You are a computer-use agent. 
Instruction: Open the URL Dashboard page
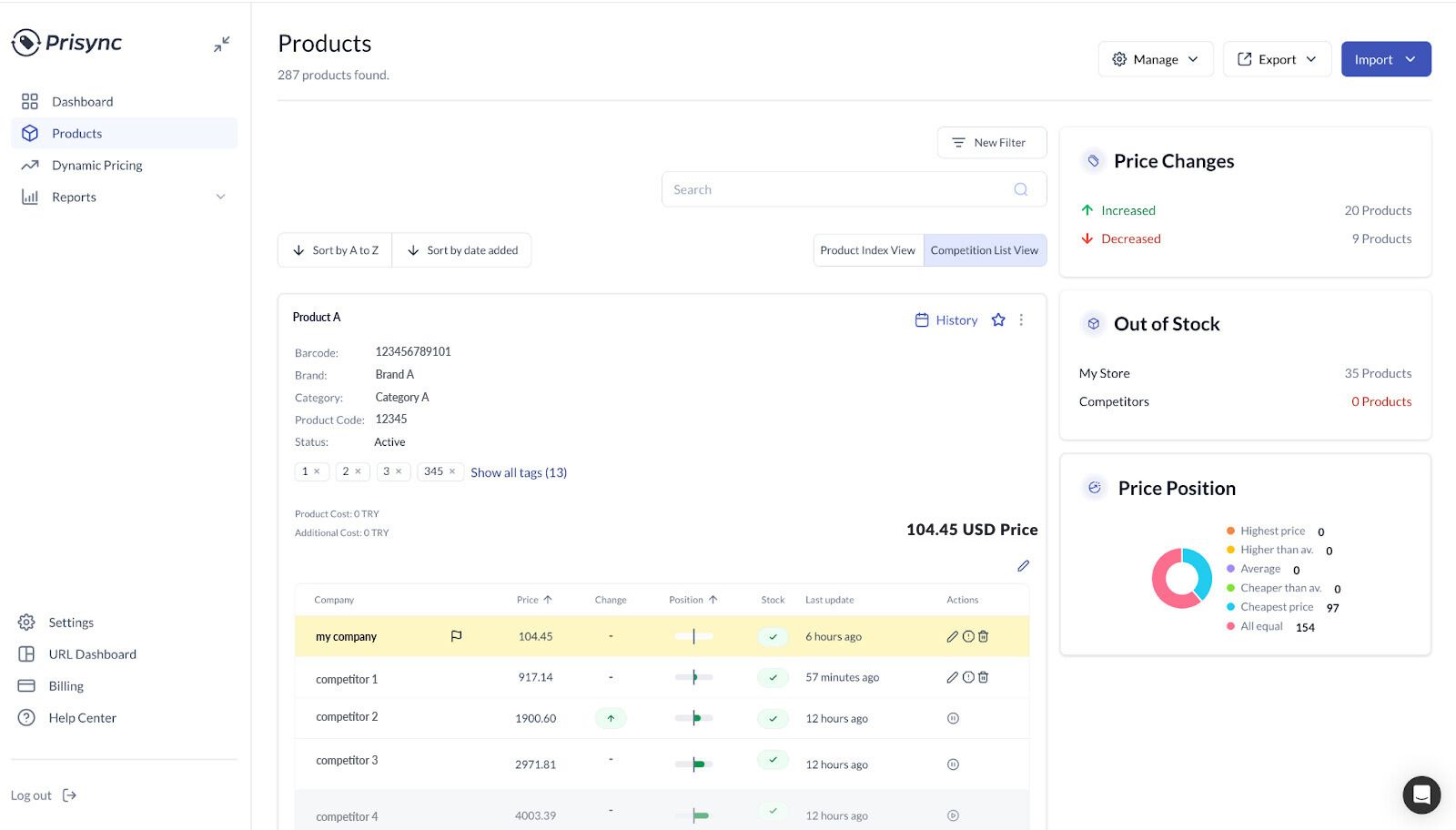pos(92,654)
